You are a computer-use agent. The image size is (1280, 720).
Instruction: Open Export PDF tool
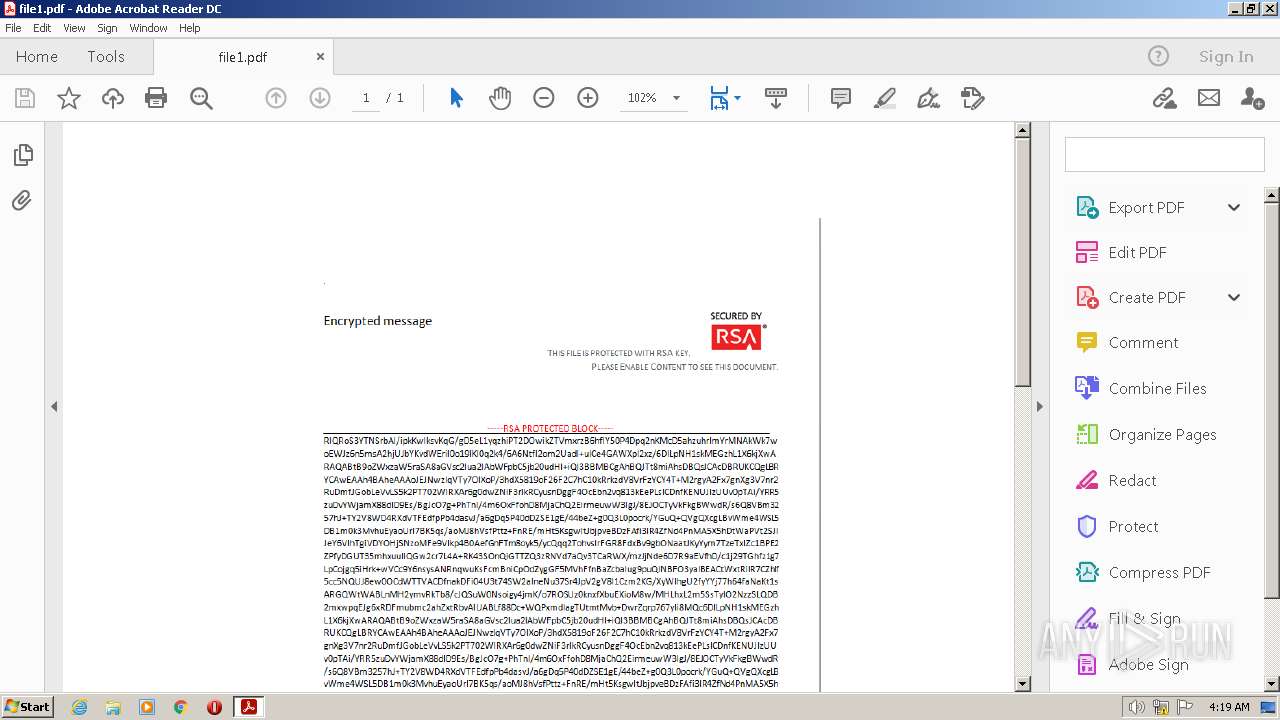pos(1146,208)
